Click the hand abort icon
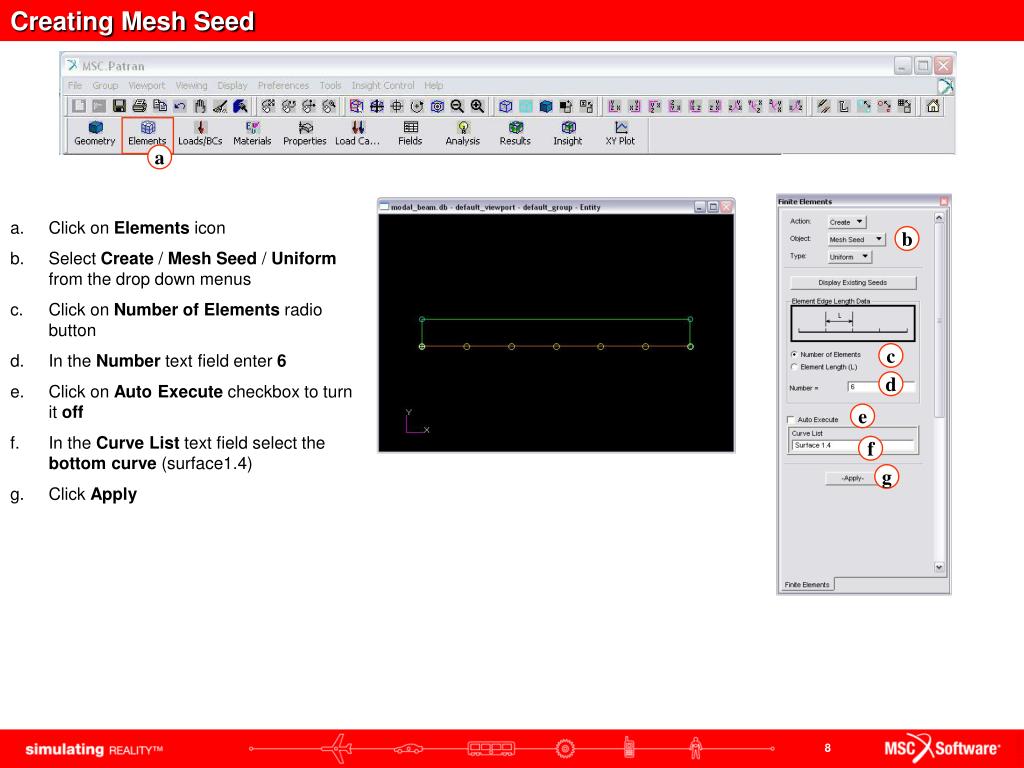This screenshot has height=768, width=1024. point(200,106)
